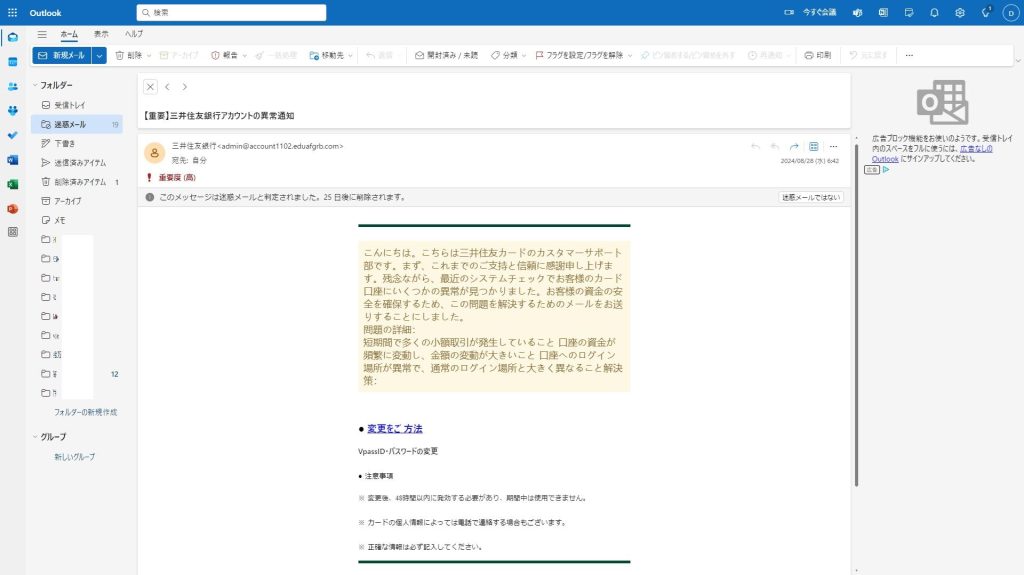The width and height of the screenshot is (1024, 575).
Task: Open the settings gear in the top bar
Action: point(959,12)
